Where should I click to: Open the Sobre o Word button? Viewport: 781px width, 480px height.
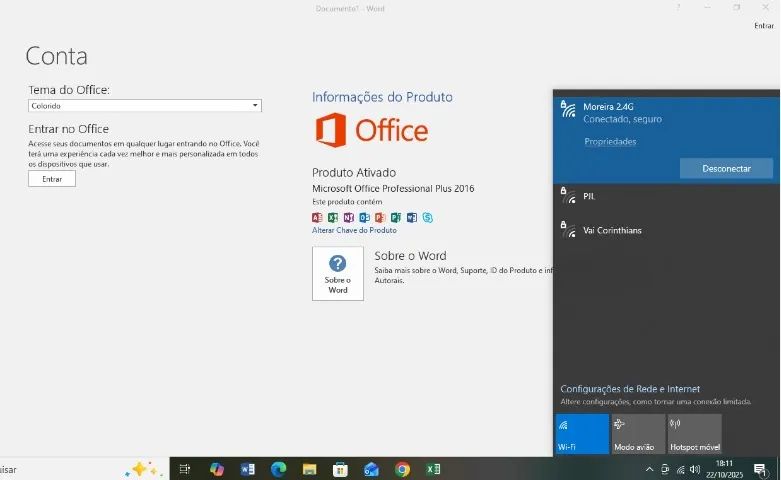point(338,273)
